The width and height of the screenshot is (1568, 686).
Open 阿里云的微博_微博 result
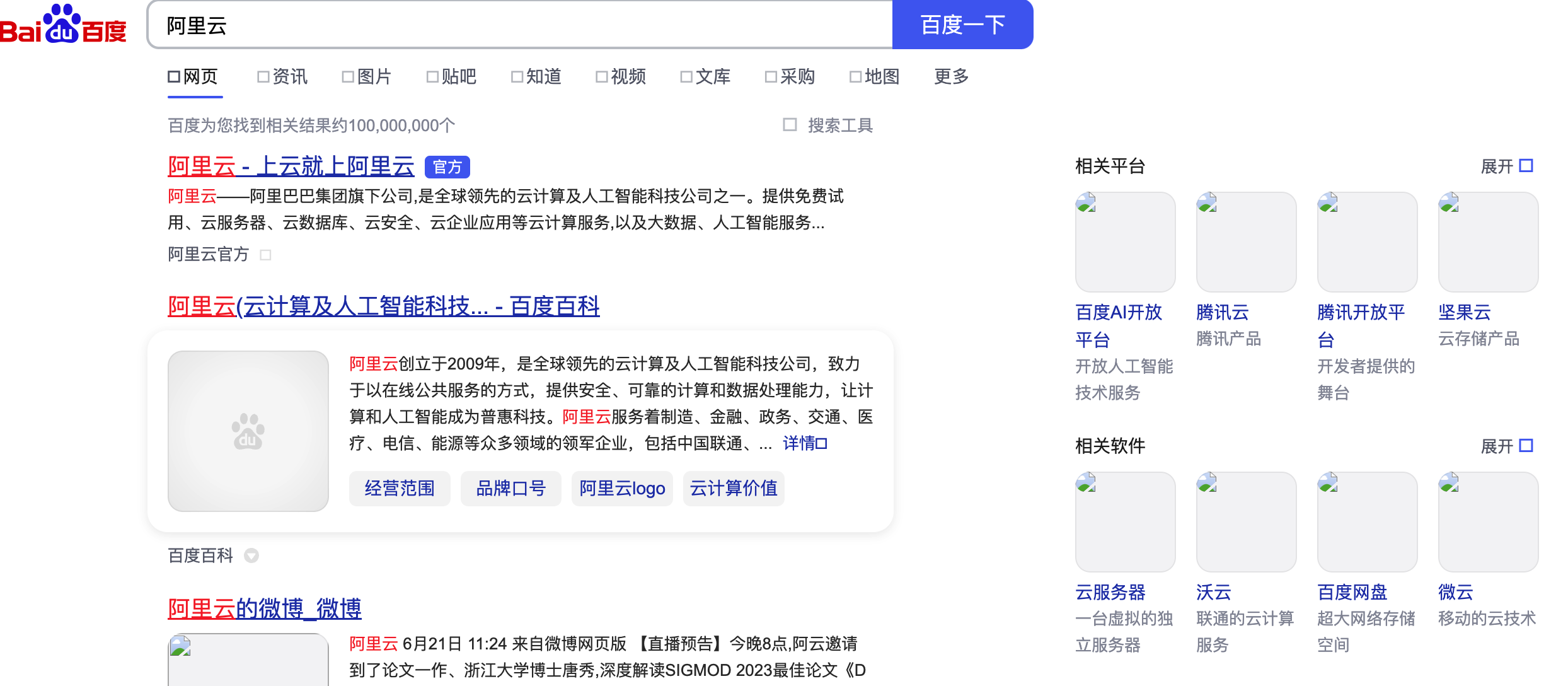[265, 609]
